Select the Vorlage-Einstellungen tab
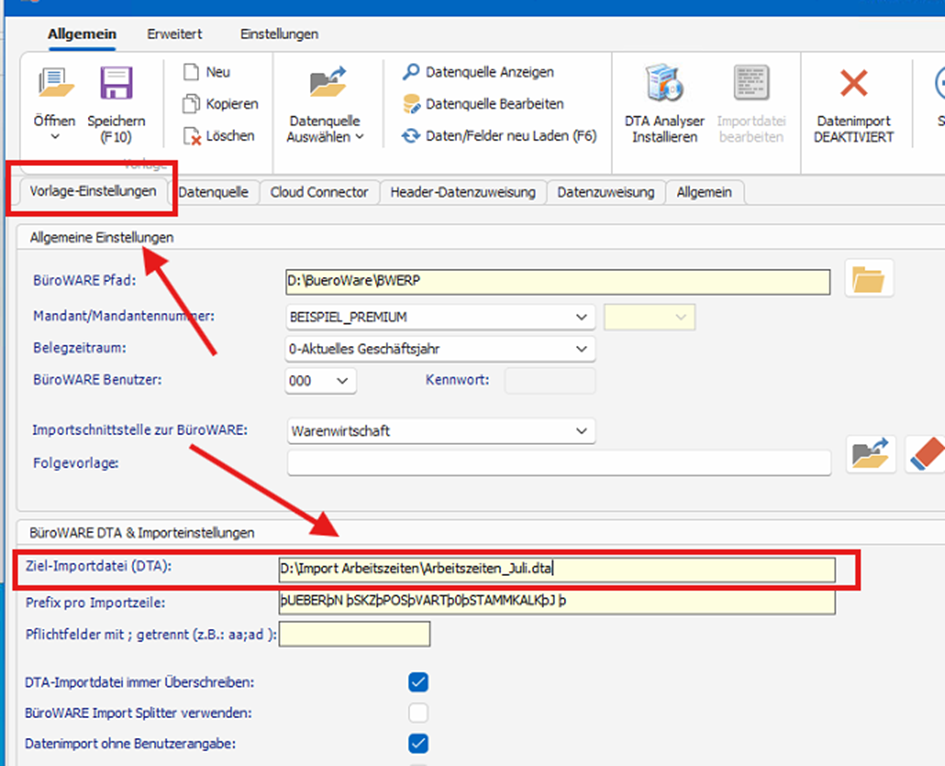This screenshot has width=945, height=766. [x=93, y=192]
